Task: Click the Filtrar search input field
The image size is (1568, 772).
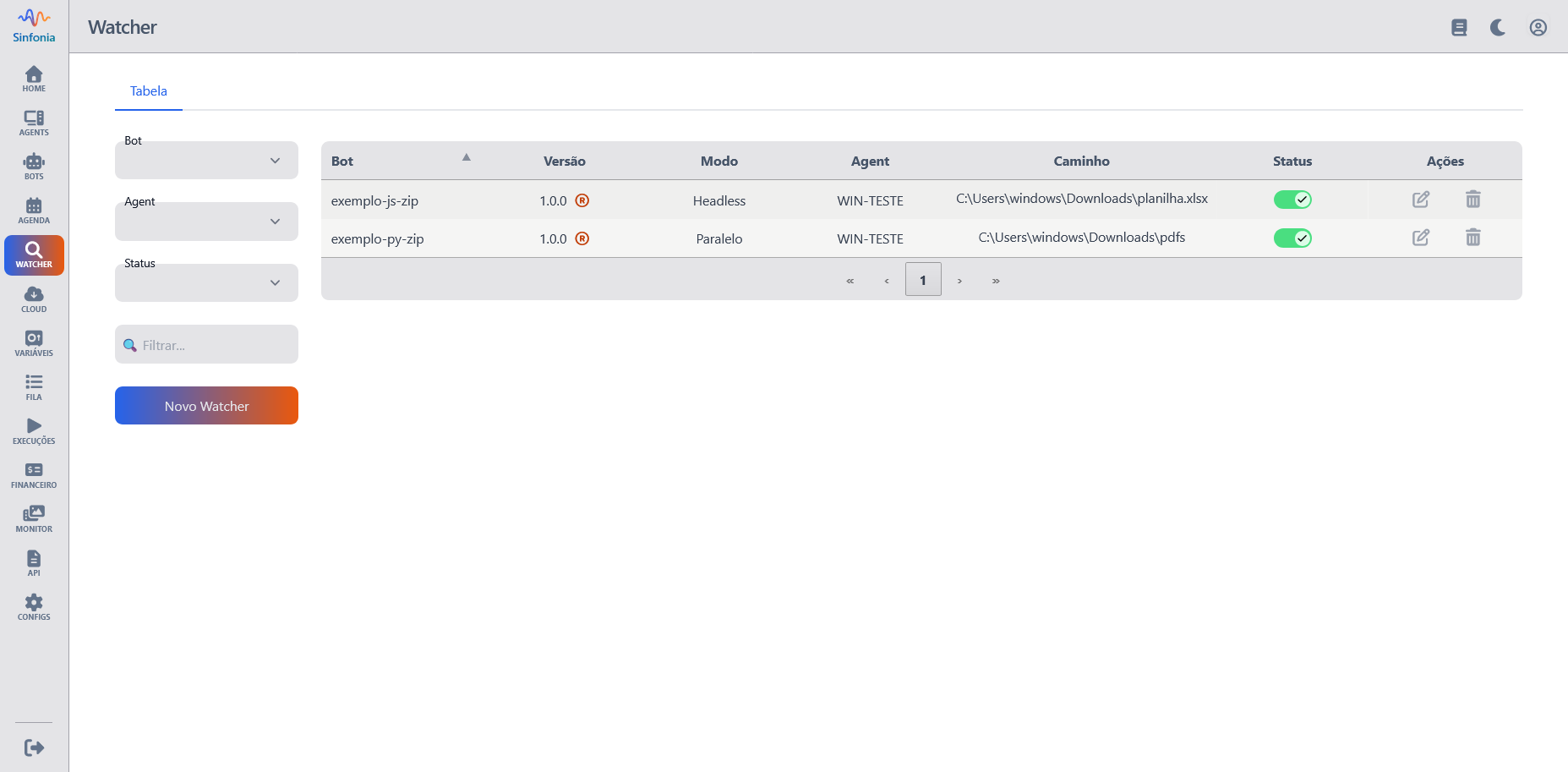Action: coord(216,345)
